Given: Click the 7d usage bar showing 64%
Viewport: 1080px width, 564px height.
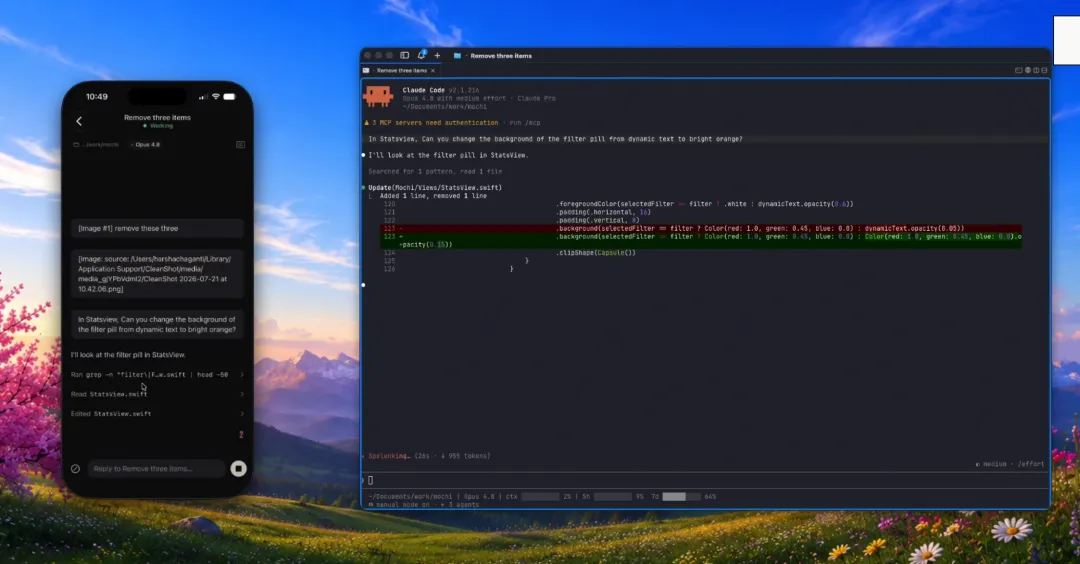Looking at the screenshot, I should tap(681, 497).
